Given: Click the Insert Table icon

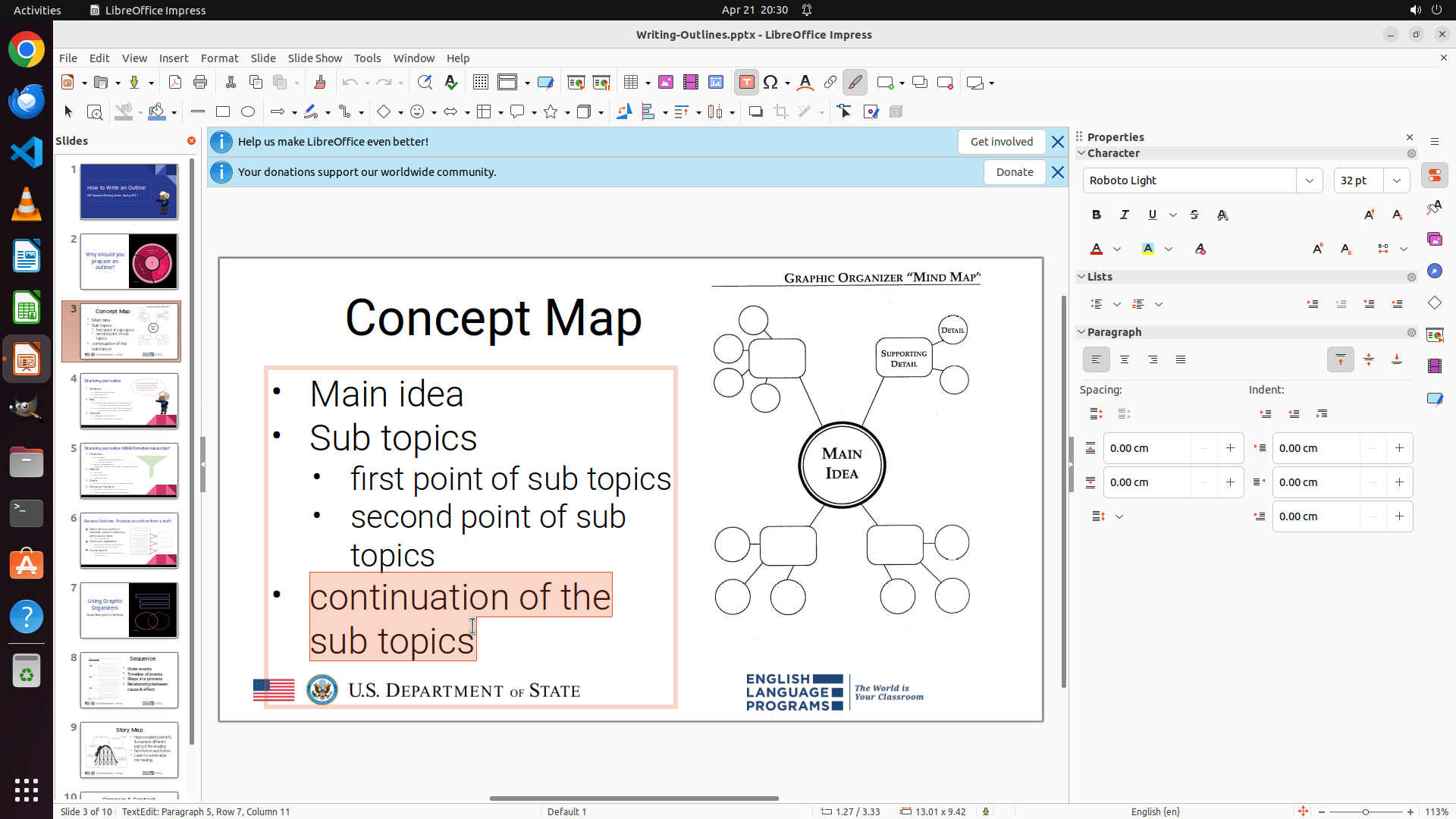Looking at the screenshot, I should (631, 83).
